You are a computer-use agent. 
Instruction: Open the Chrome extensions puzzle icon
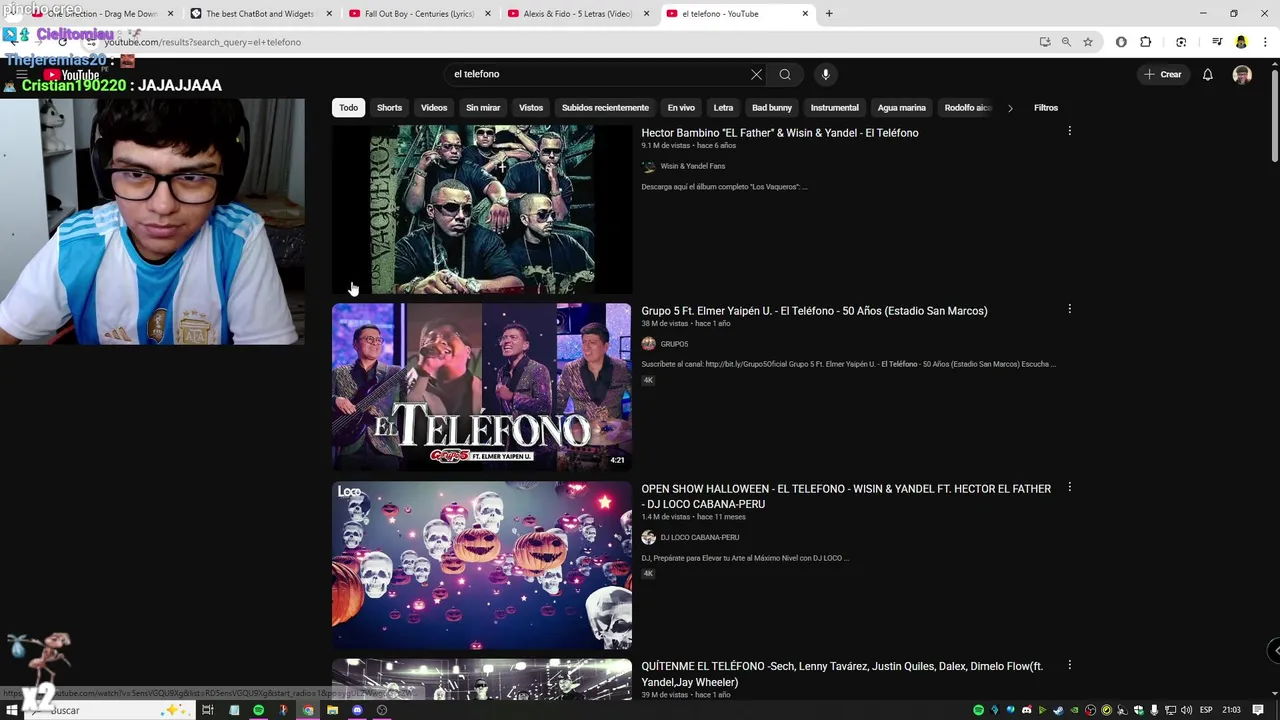tap(1146, 42)
